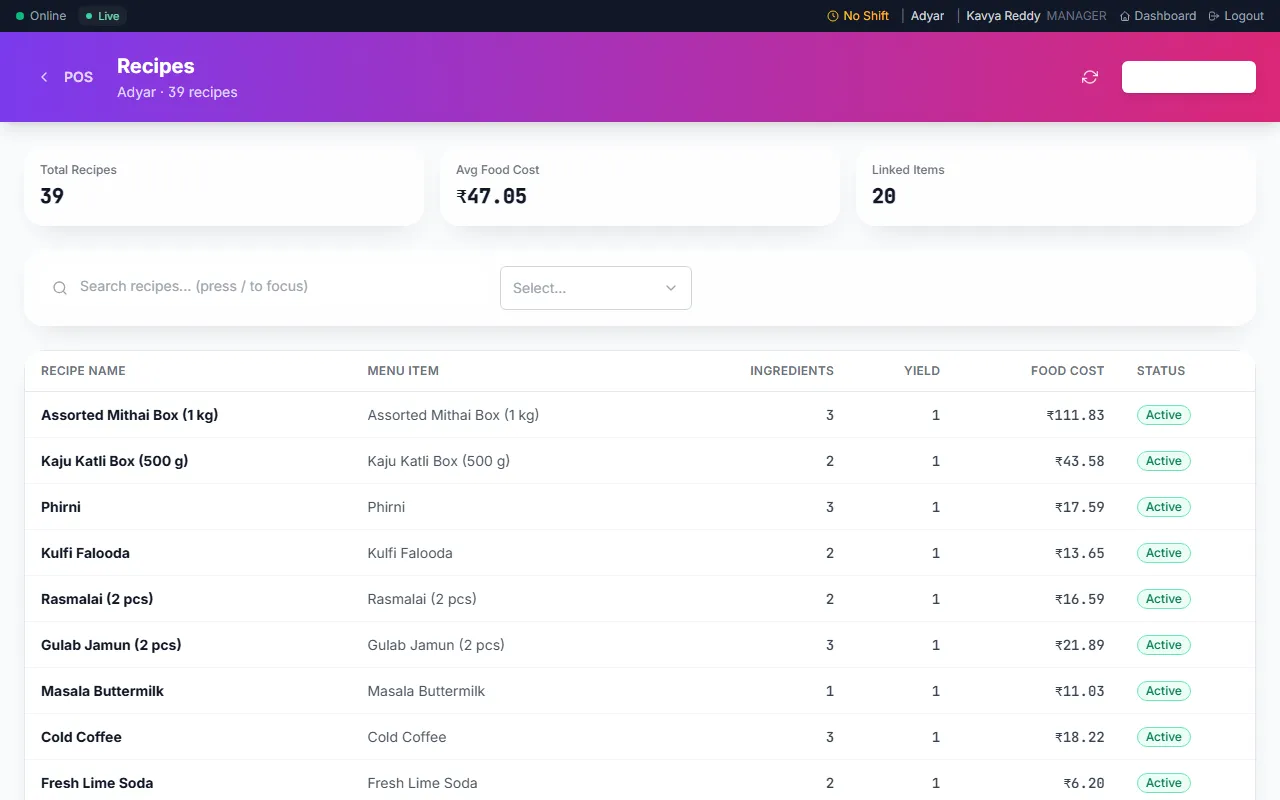Open the Phirni recipe row
Image resolution: width=1280 pixels, height=800 pixels.
[640, 507]
